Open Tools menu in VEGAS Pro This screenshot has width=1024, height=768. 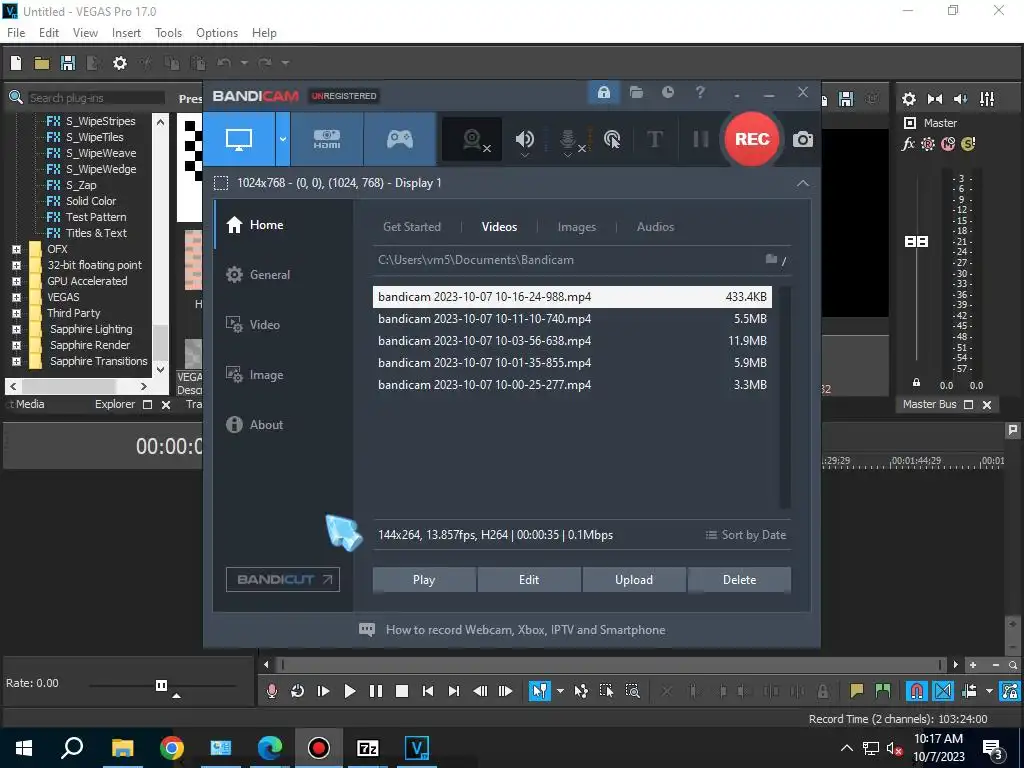(x=168, y=33)
